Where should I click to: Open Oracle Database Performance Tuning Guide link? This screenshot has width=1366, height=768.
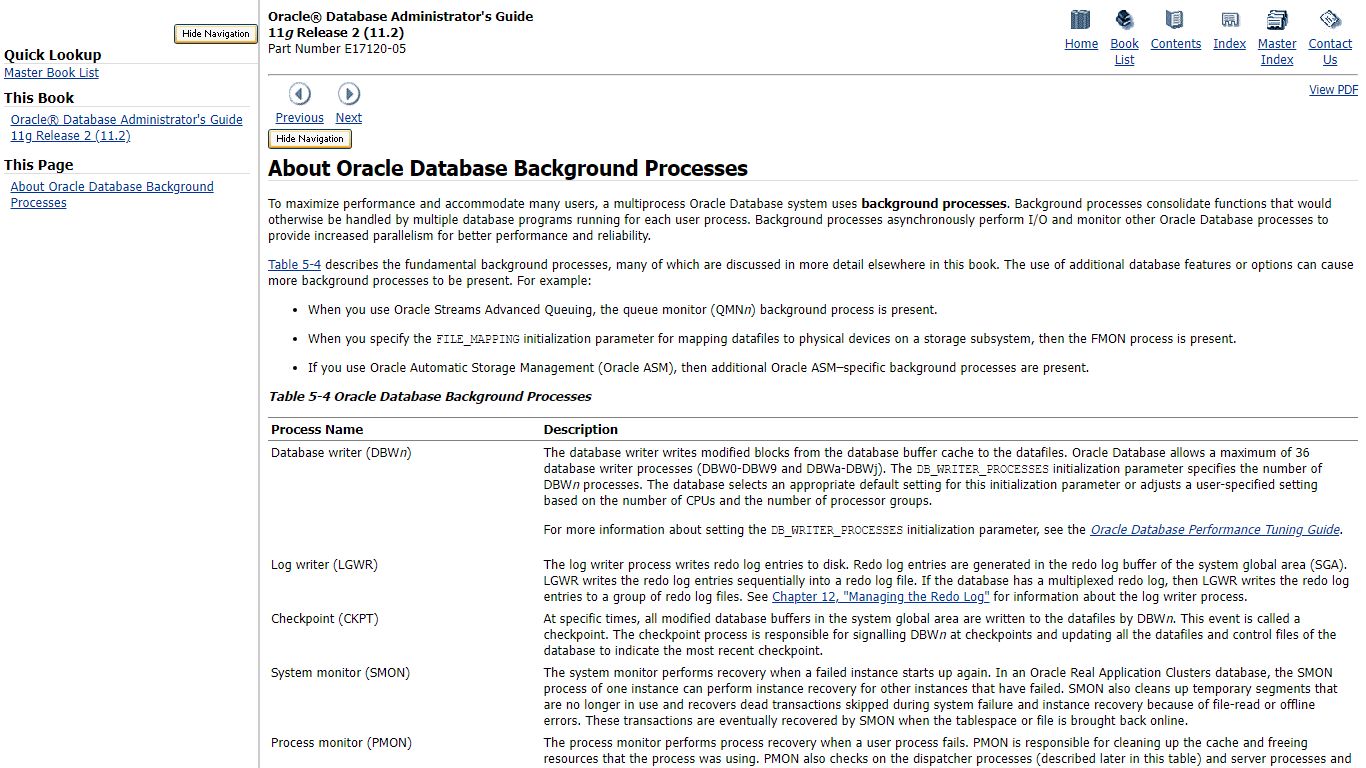pos(1214,530)
